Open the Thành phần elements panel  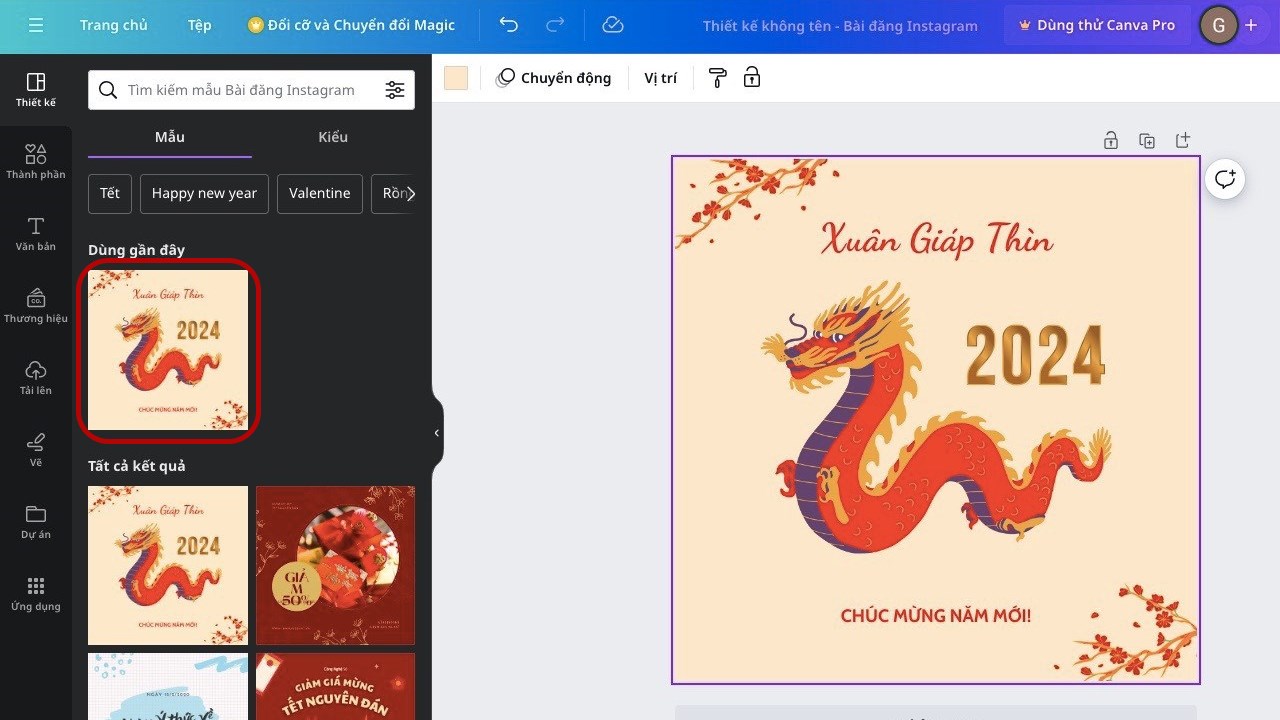coord(36,162)
